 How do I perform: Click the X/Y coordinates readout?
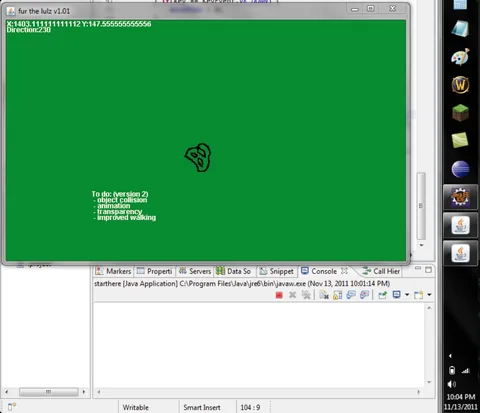(79, 24)
